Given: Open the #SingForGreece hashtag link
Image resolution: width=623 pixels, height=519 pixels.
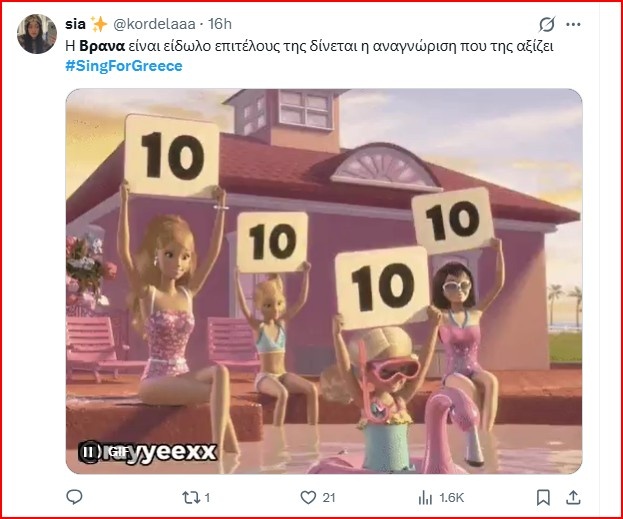Looking at the screenshot, I should pyautogui.click(x=124, y=66).
